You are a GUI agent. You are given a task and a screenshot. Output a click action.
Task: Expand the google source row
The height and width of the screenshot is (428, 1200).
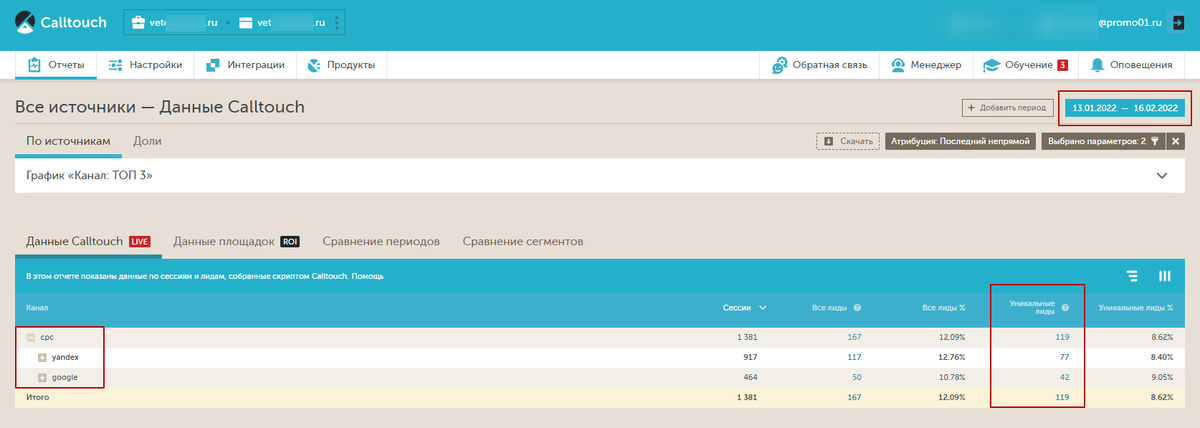coord(42,377)
